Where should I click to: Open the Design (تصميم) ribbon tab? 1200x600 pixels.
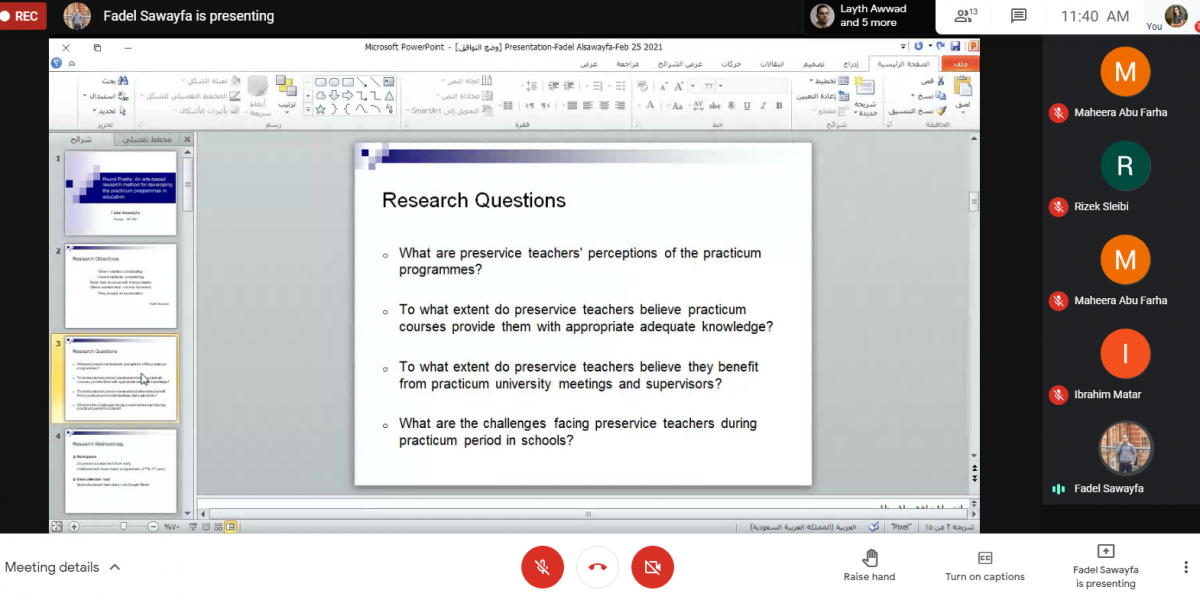[814, 64]
